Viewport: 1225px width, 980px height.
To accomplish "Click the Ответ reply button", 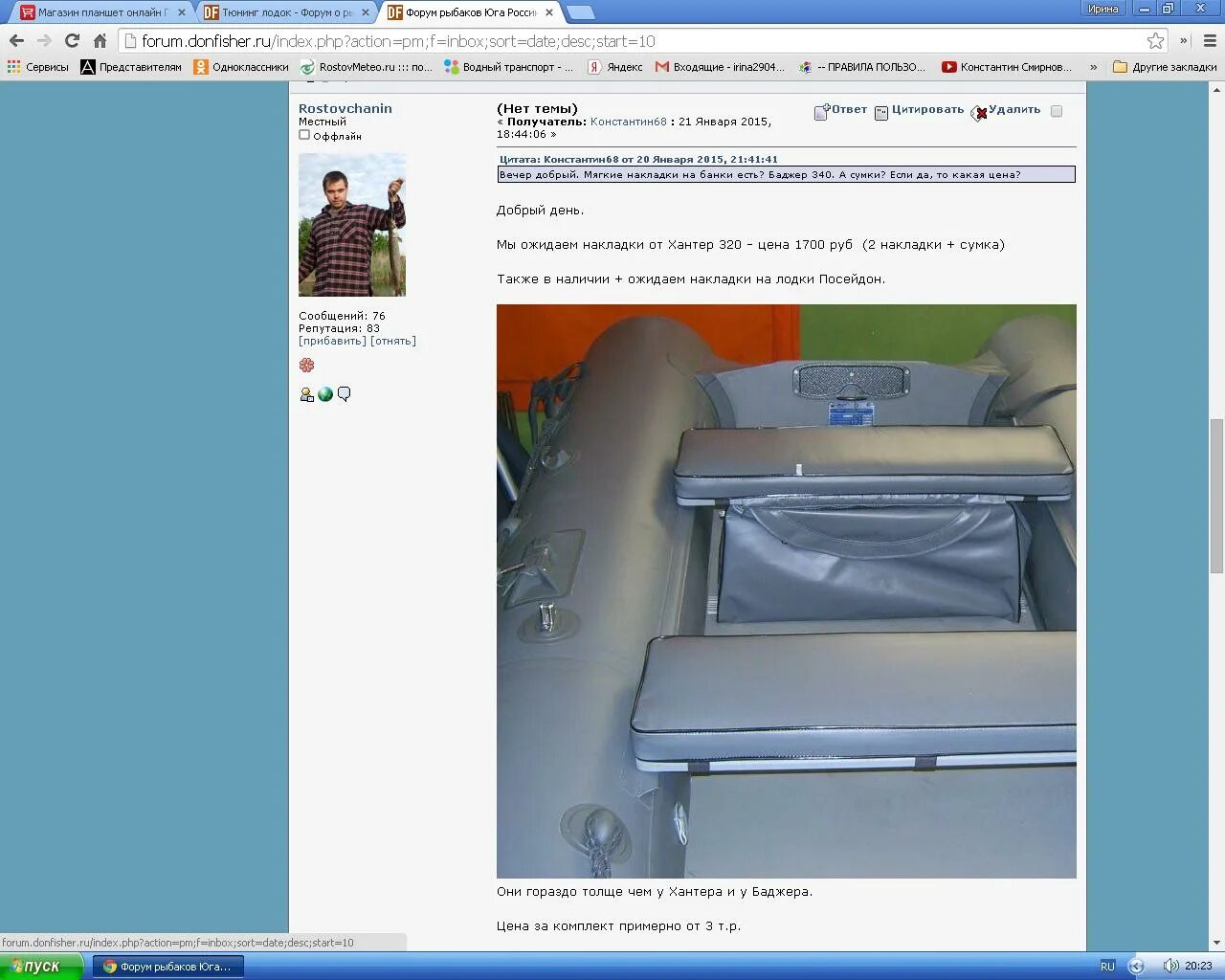I will click(840, 111).
